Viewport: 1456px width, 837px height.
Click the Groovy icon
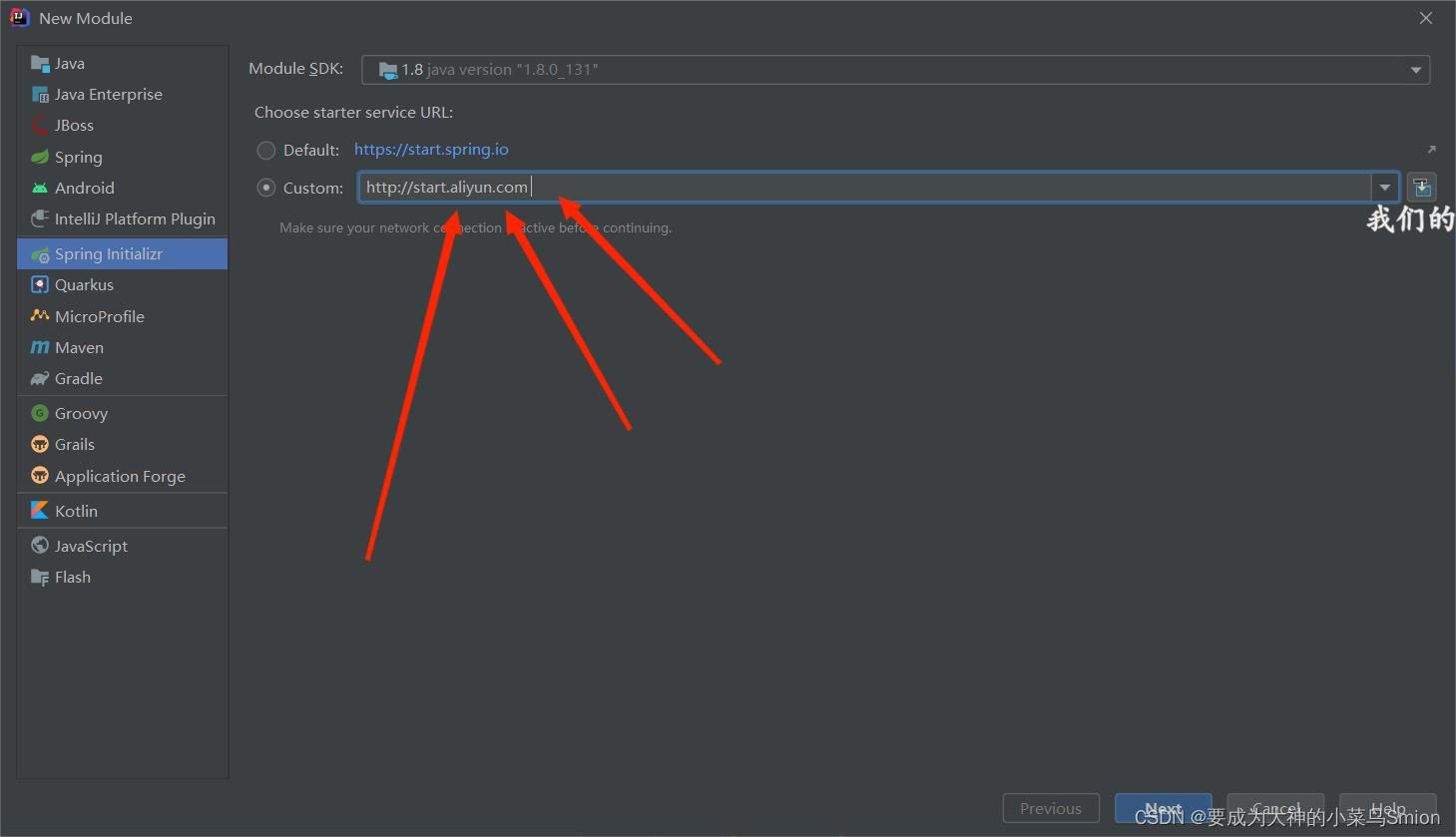(40, 413)
